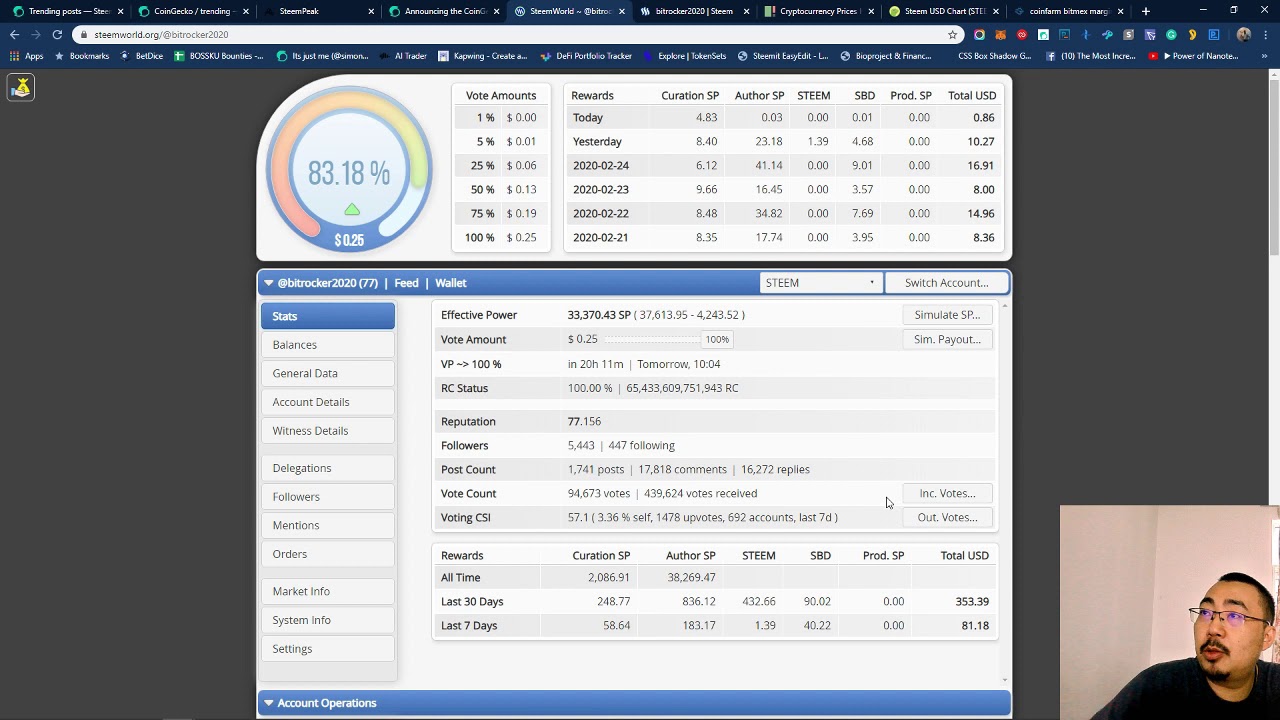The height and width of the screenshot is (720, 1280).
Task: Click the Steem Keychain icon at page corner
Action: tap(21, 88)
